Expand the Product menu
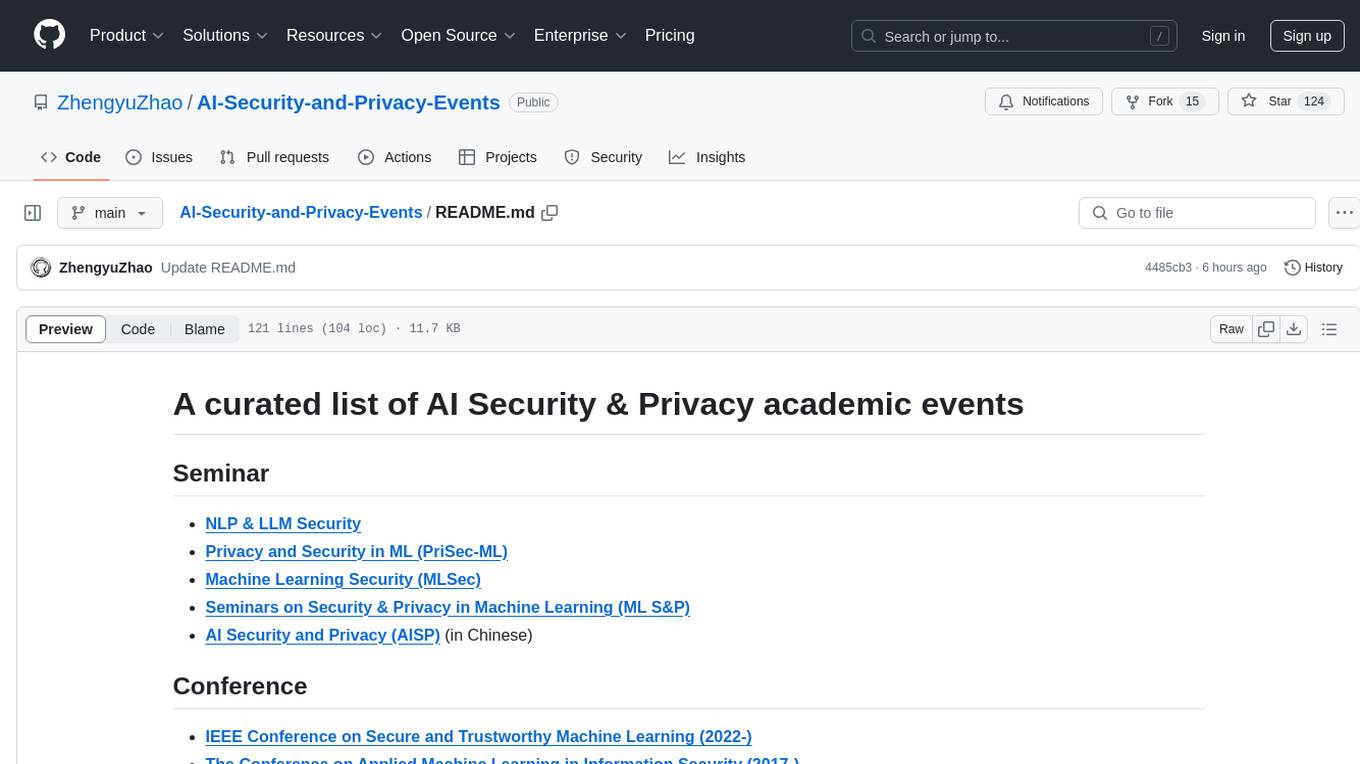The width and height of the screenshot is (1360, 764). click(126, 35)
